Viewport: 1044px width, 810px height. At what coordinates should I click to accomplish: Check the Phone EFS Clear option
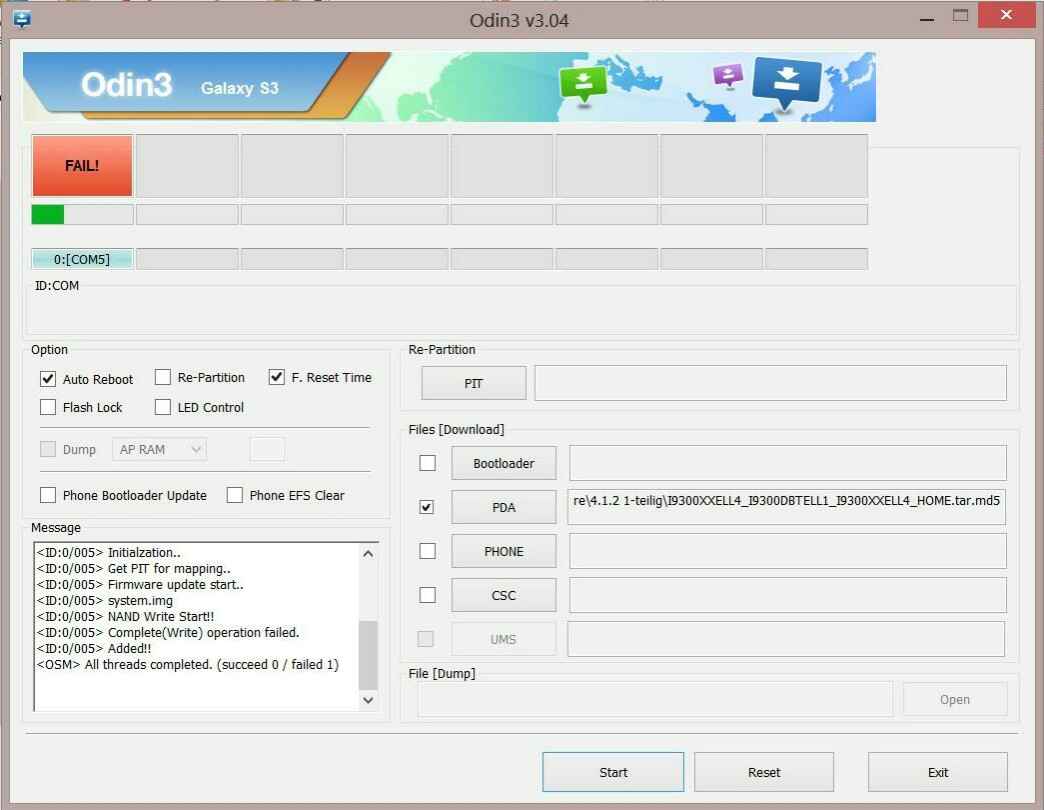[235, 495]
